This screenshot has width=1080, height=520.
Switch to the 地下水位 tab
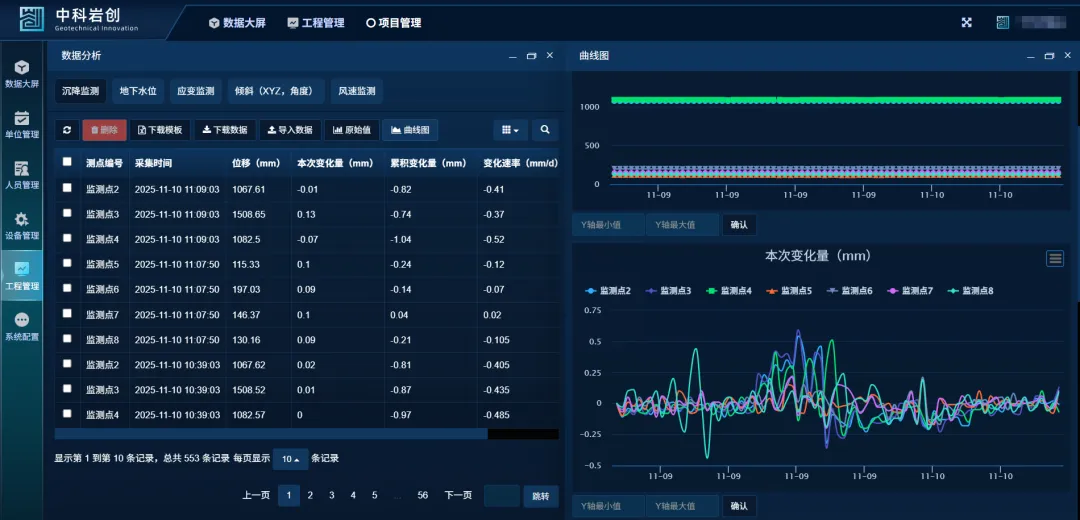click(x=138, y=91)
